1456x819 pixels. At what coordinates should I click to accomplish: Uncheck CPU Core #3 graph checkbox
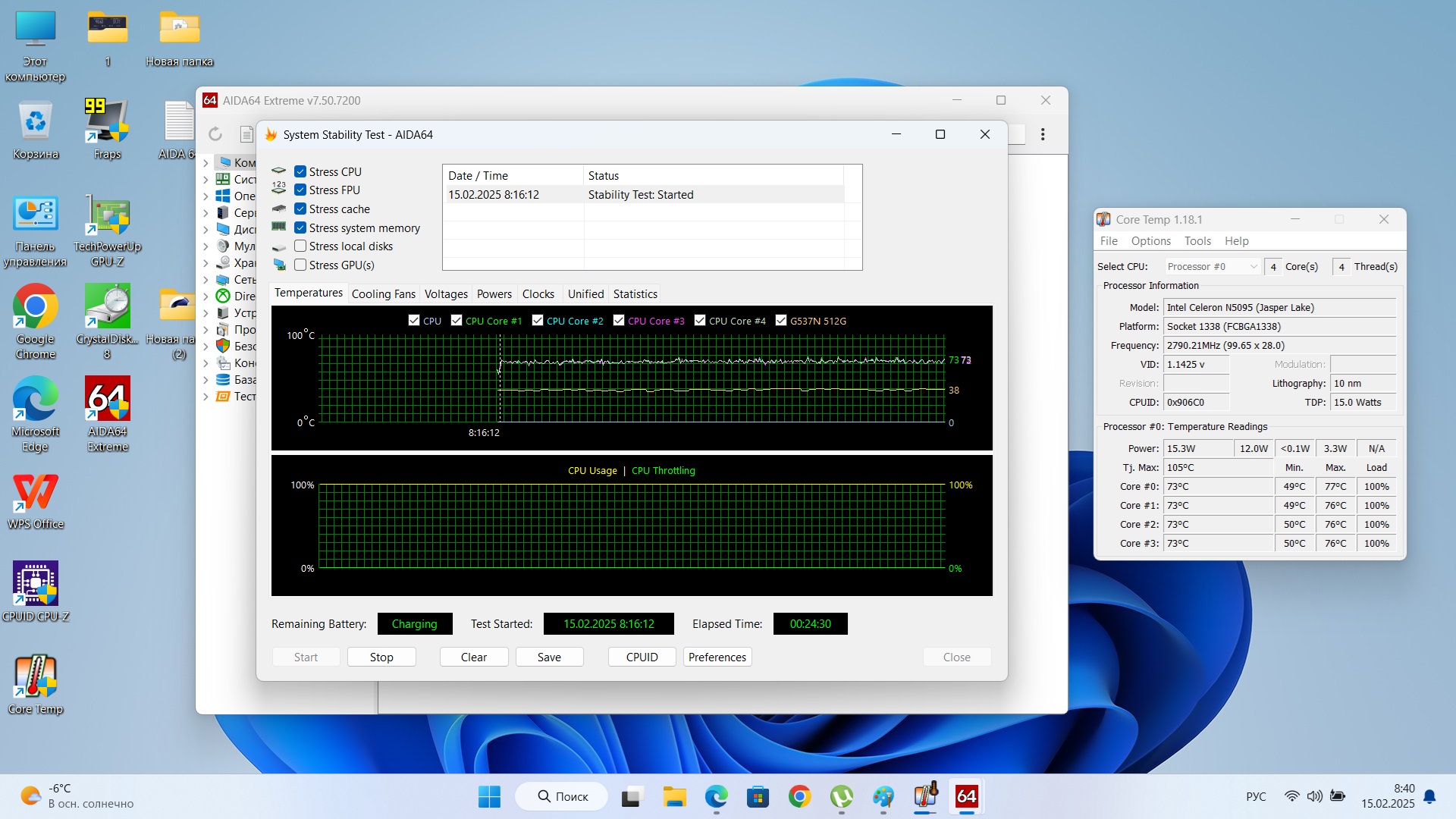pyautogui.click(x=619, y=321)
